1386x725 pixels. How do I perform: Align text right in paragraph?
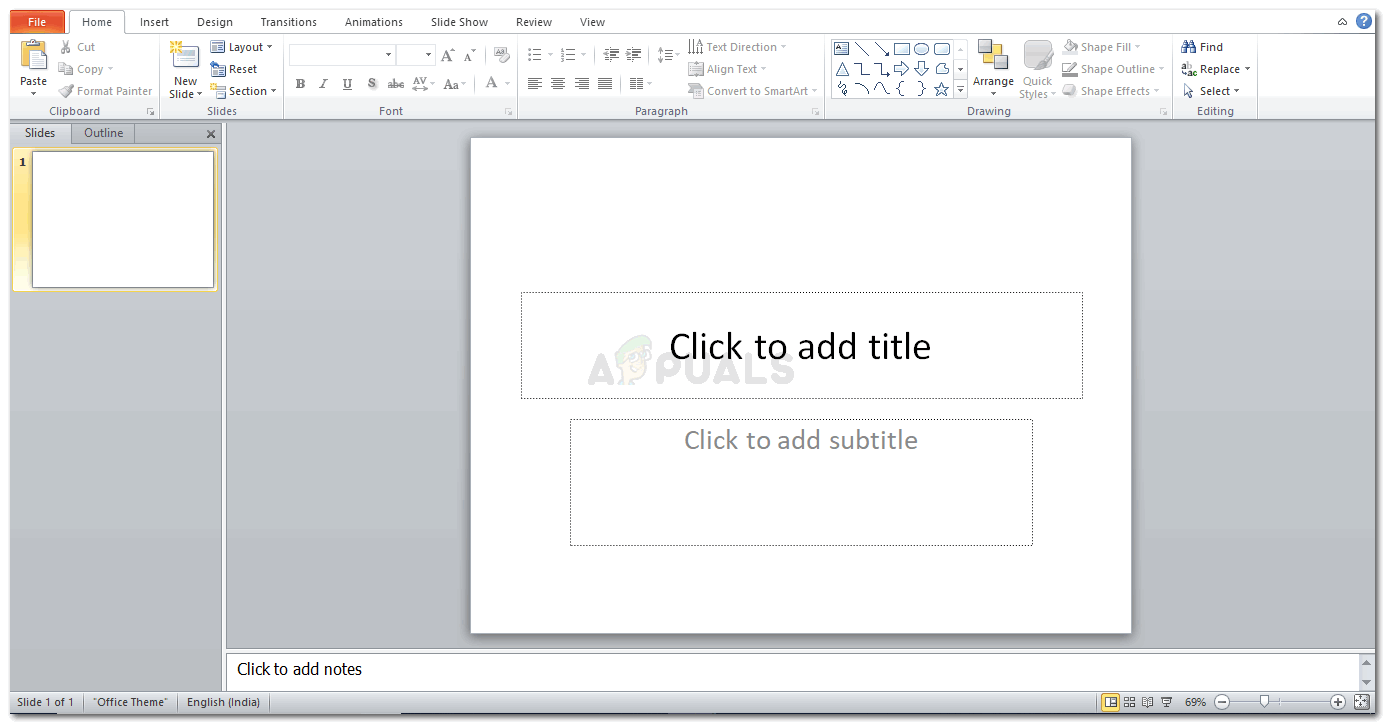pyautogui.click(x=582, y=84)
